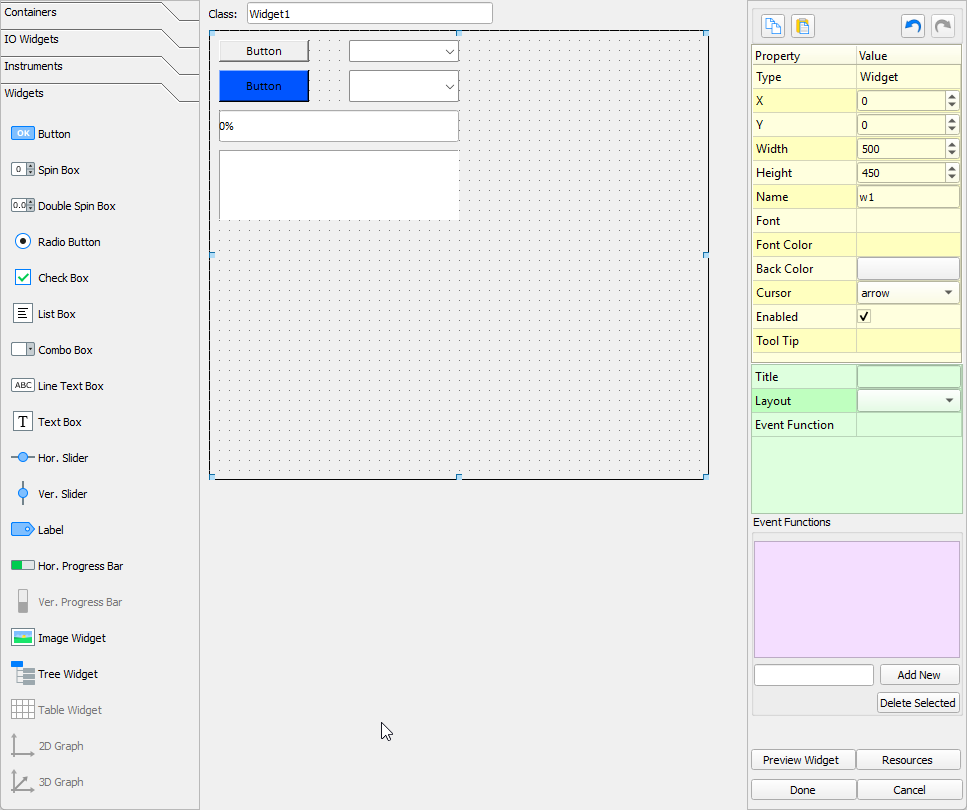Click the Back Color swatch
The height and width of the screenshot is (810, 967).
tap(907, 268)
